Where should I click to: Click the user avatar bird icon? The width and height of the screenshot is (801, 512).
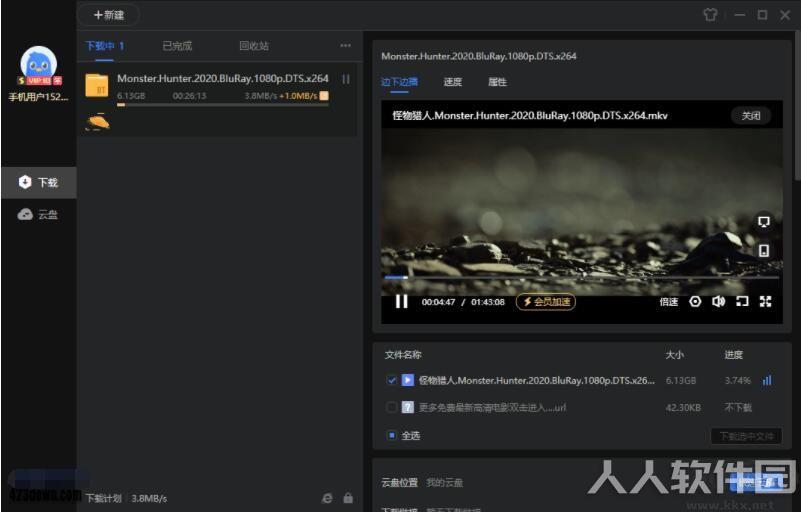(x=38, y=63)
